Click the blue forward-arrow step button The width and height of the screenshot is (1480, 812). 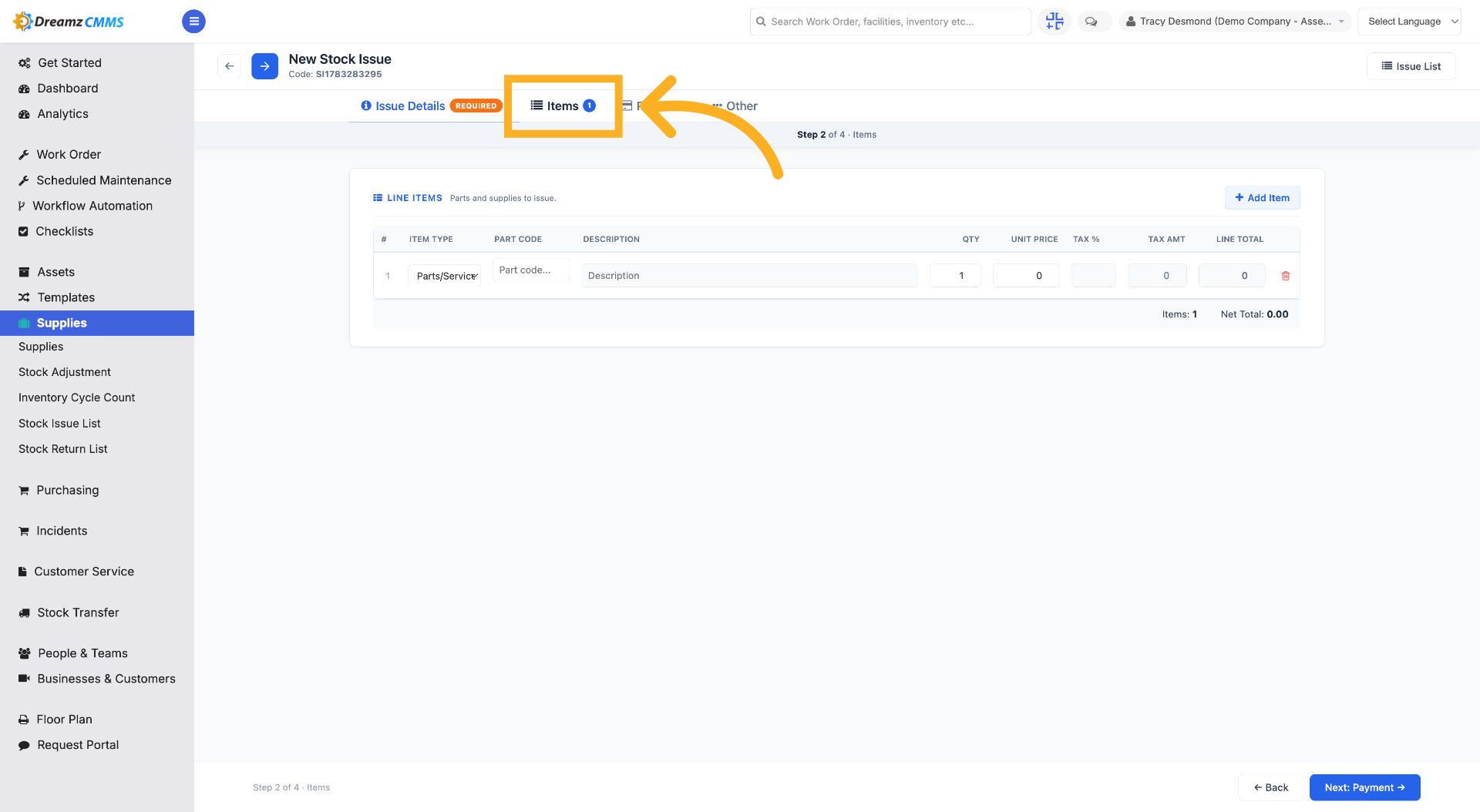pyautogui.click(x=264, y=66)
